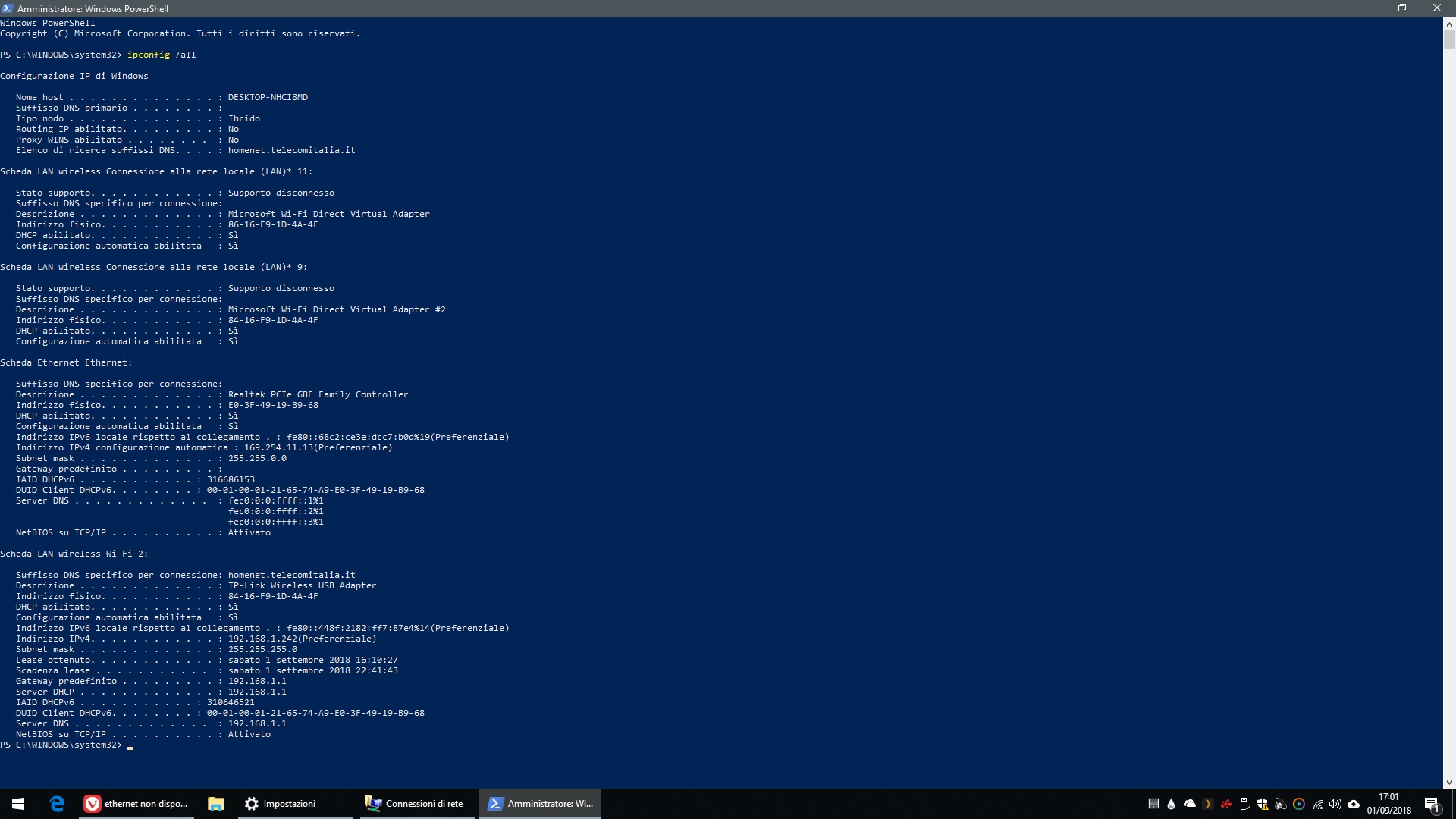Click the MAC address 86-16-F9-1D-4A-4F

click(x=273, y=224)
